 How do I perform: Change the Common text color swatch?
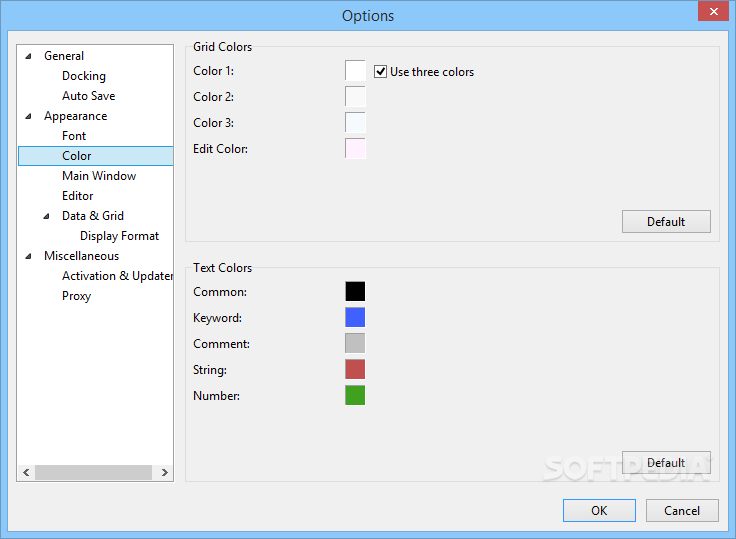tap(355, 291)
